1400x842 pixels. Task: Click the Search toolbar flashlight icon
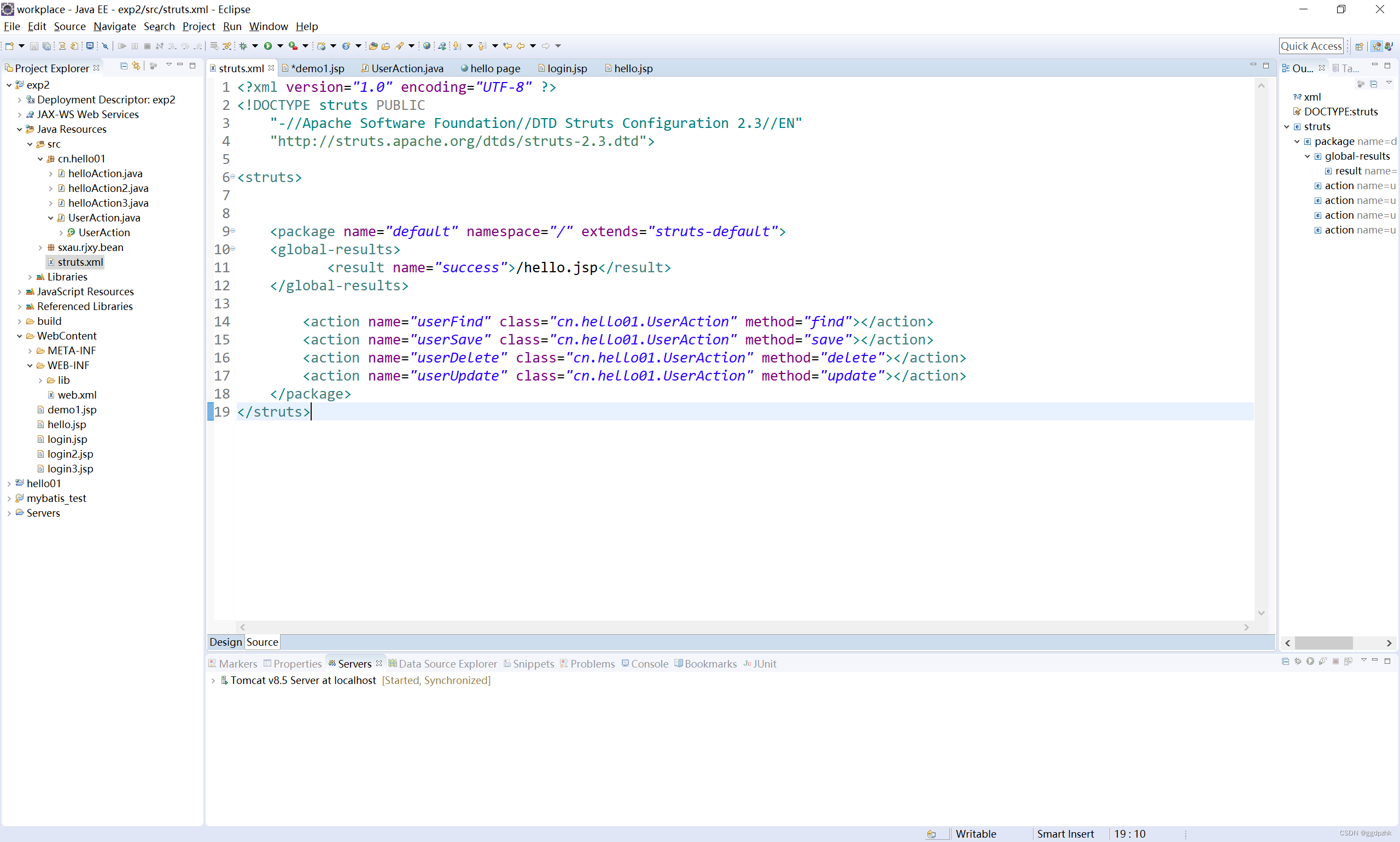point(399,46)
